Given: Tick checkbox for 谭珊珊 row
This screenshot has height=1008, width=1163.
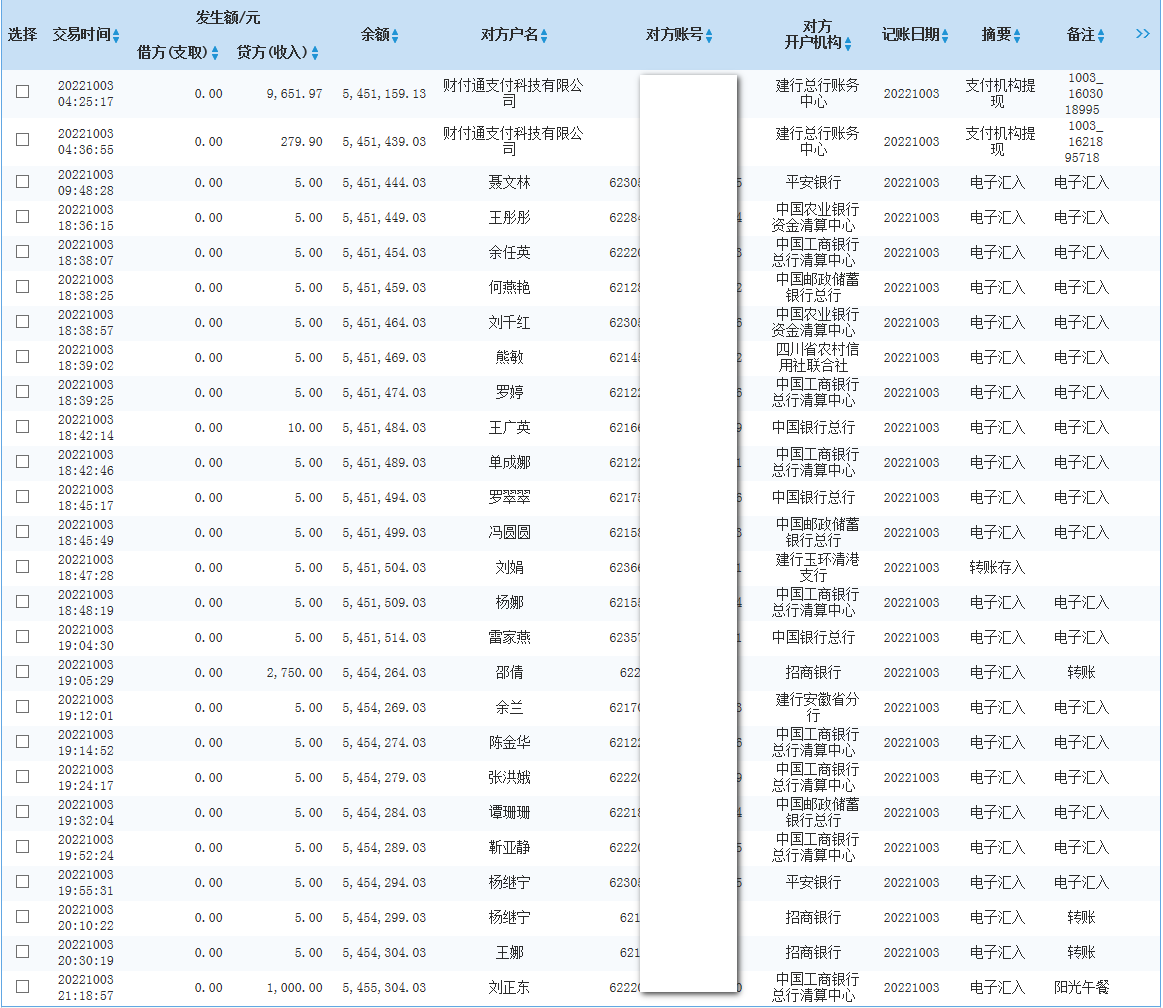Looking at the screenshot, I should [23, 811].
